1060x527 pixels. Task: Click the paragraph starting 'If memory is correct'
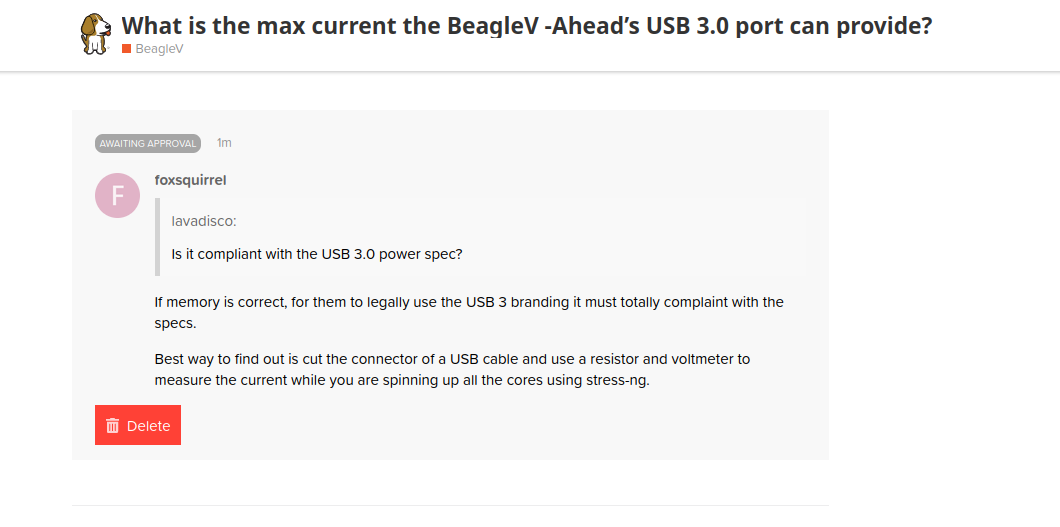click(x=469, y=312)
